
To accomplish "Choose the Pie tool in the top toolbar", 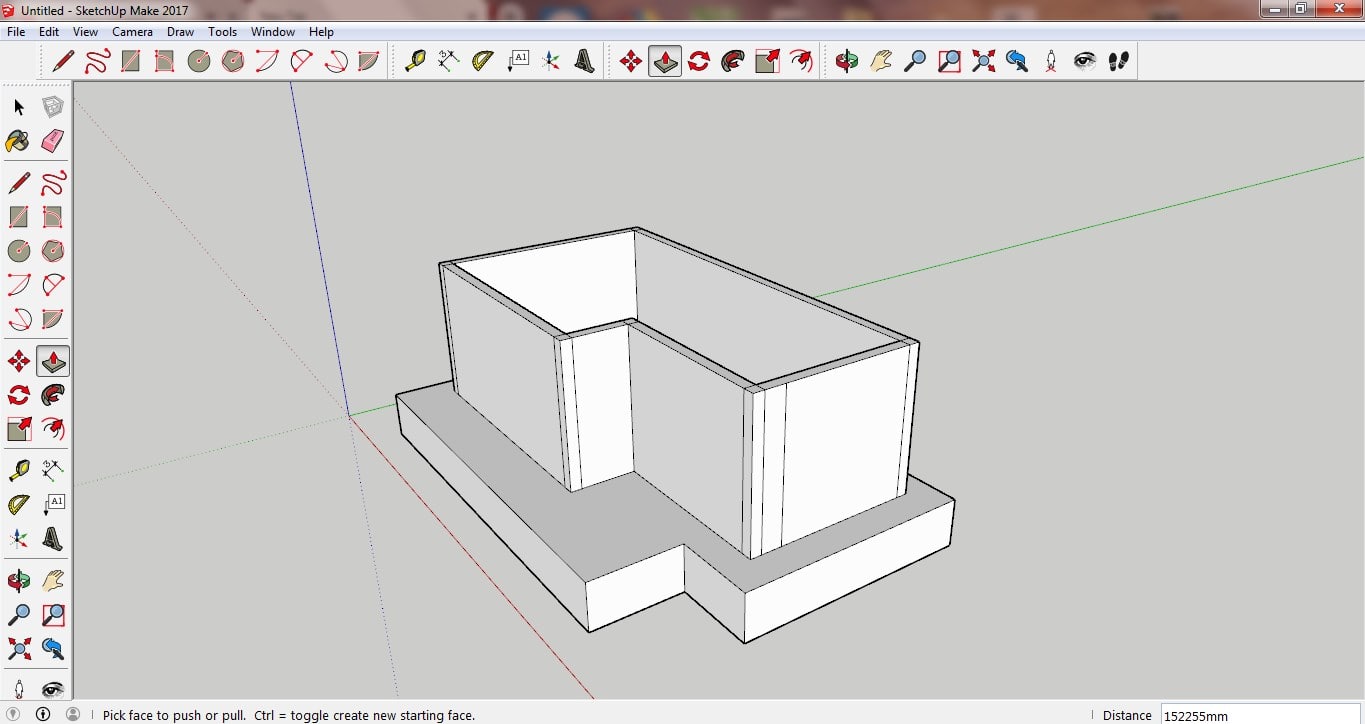I will tap(369, 61).
